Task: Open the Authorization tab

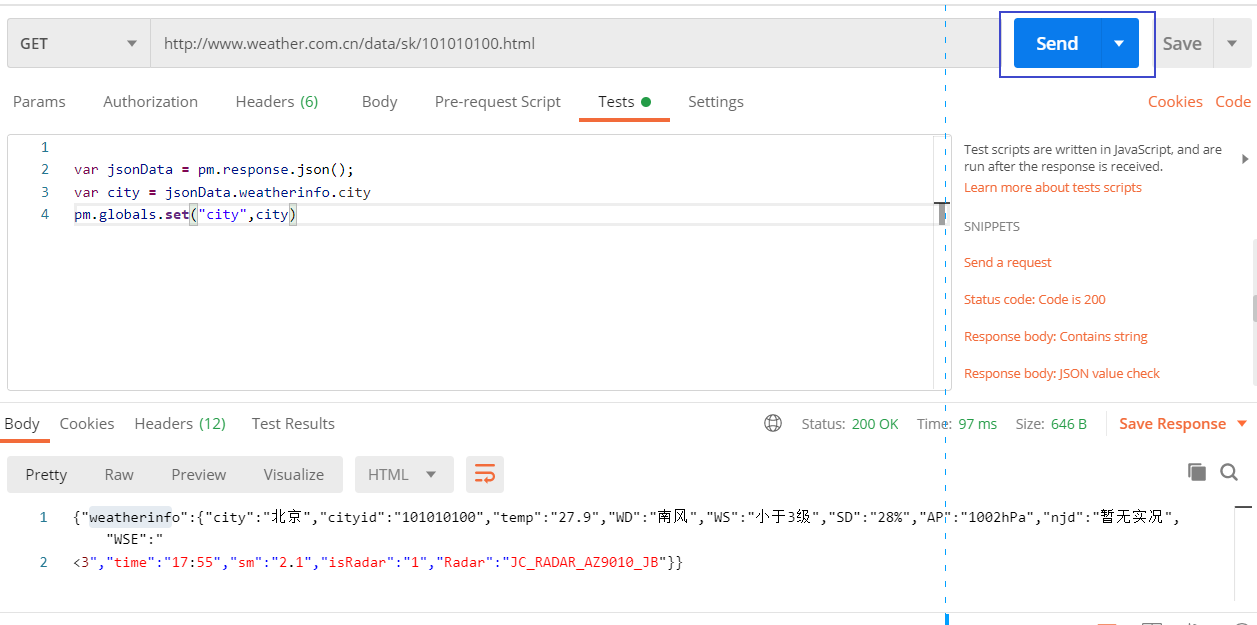Action: pyautogui.click(x=150, y=102)
